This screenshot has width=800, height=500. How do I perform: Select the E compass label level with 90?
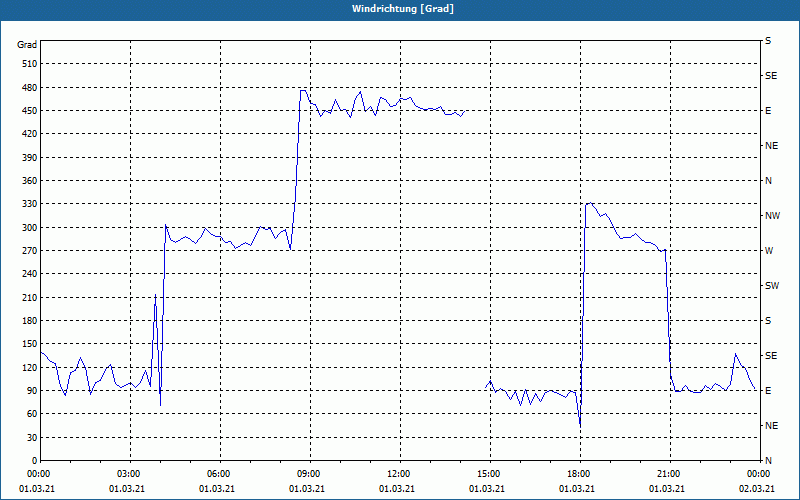[x=768, y=391]
